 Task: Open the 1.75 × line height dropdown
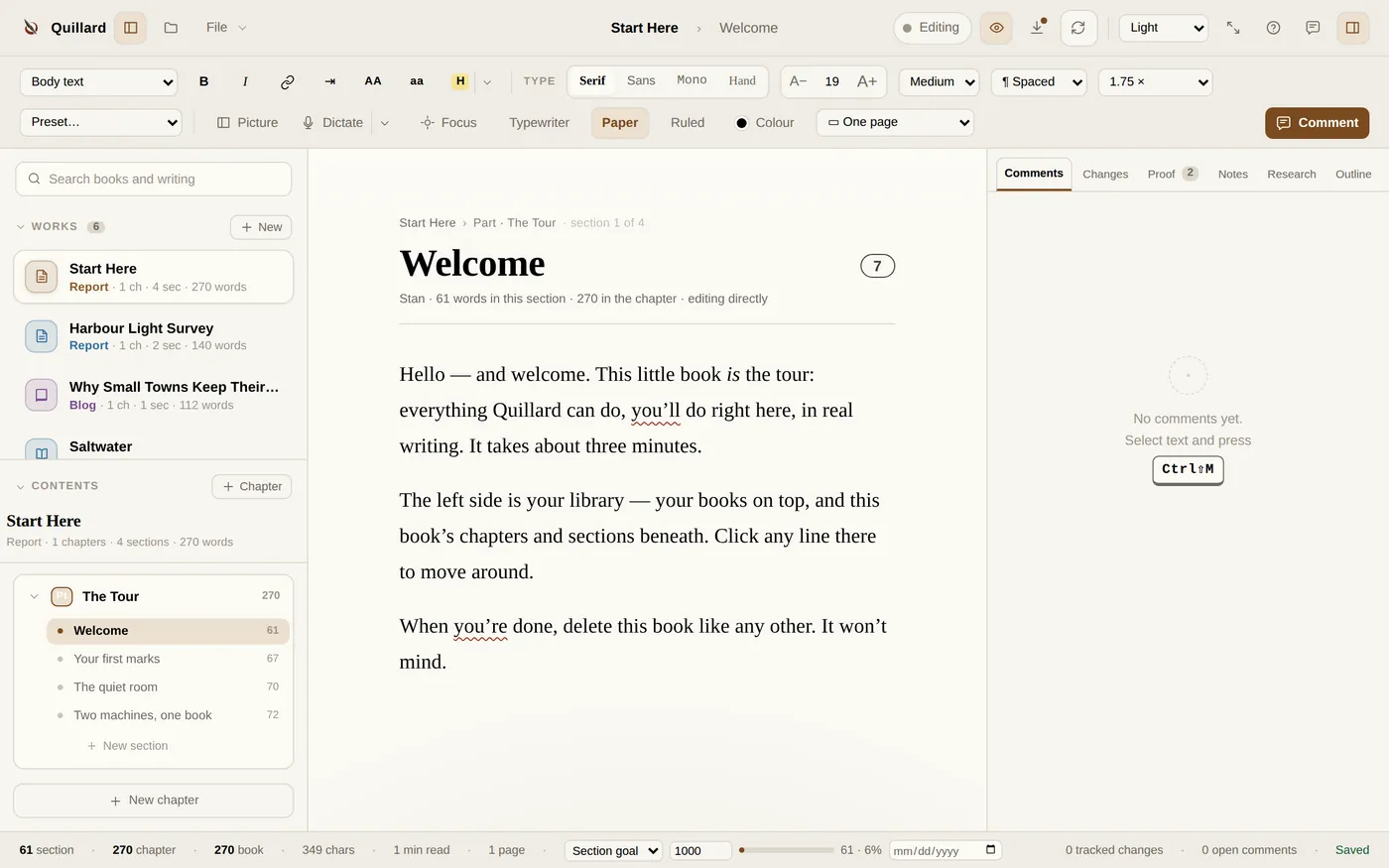1155,81
